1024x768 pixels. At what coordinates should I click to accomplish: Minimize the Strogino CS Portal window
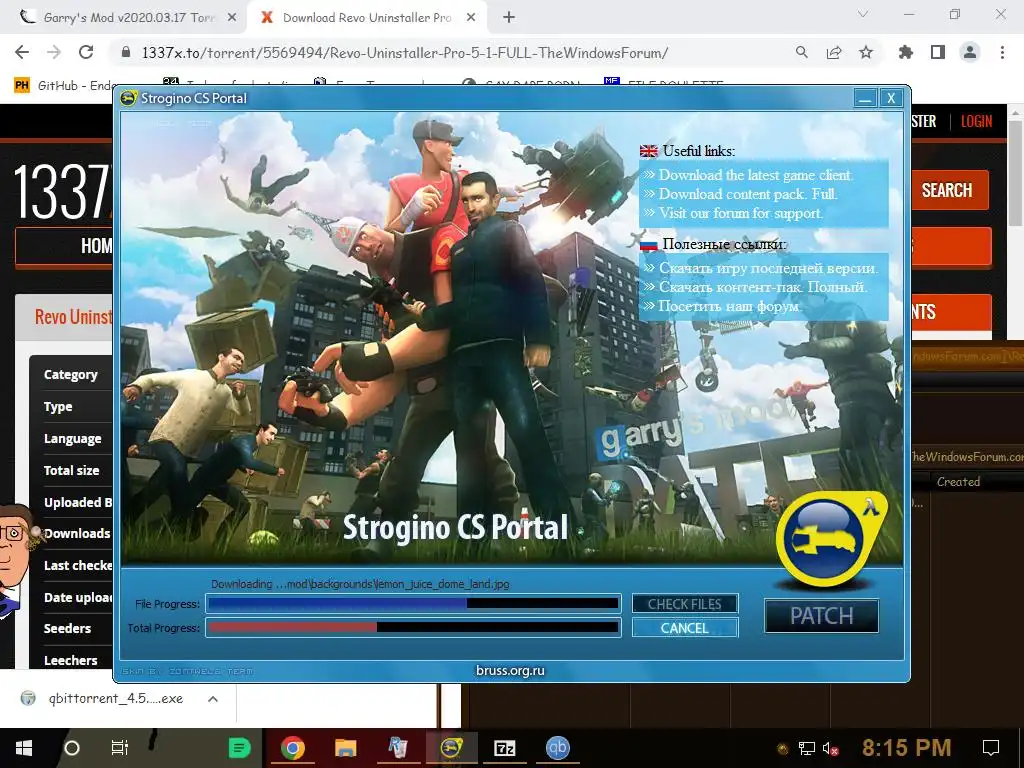[x=865, y=99]
